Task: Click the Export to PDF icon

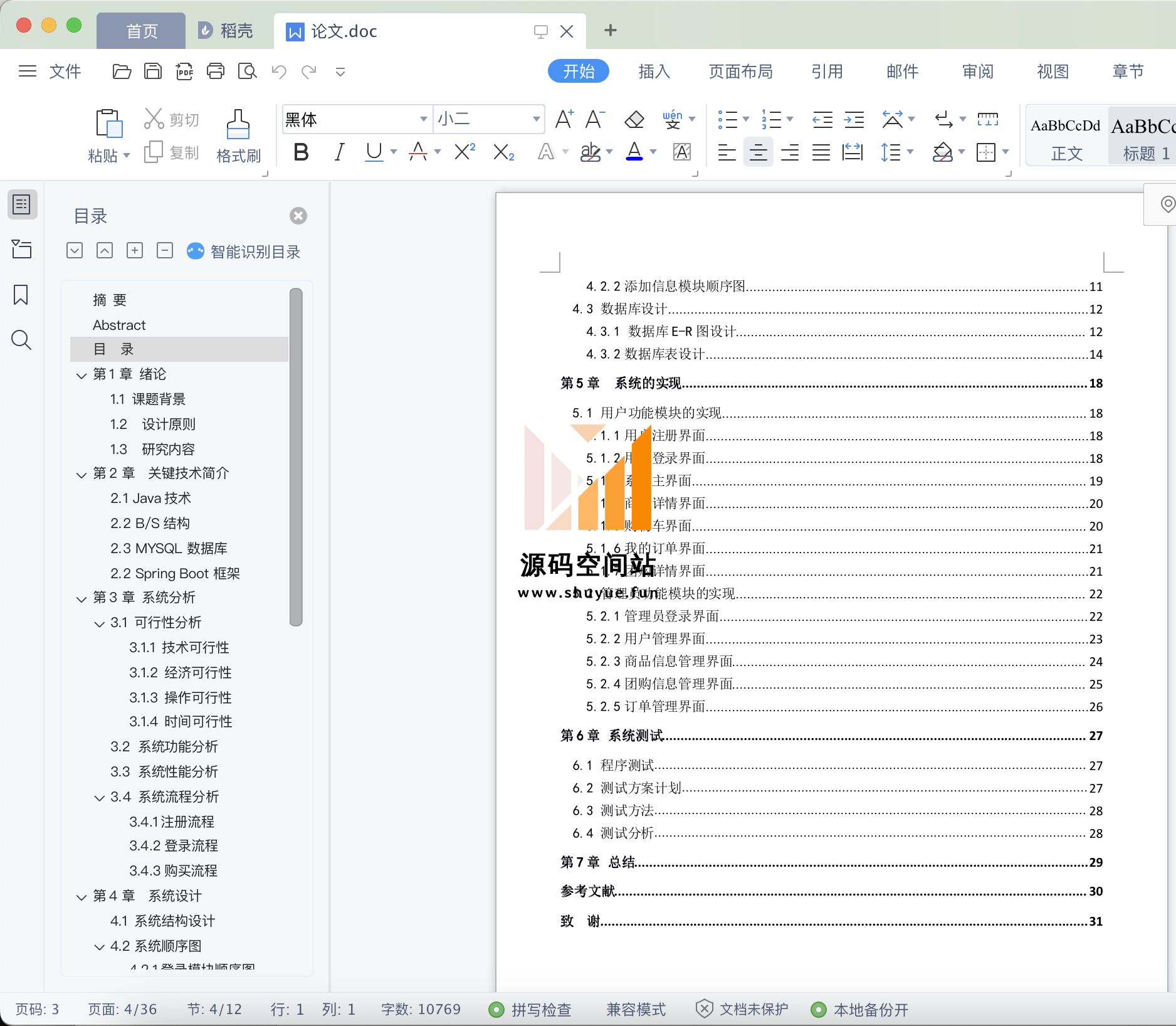Action: pos(184,71)
